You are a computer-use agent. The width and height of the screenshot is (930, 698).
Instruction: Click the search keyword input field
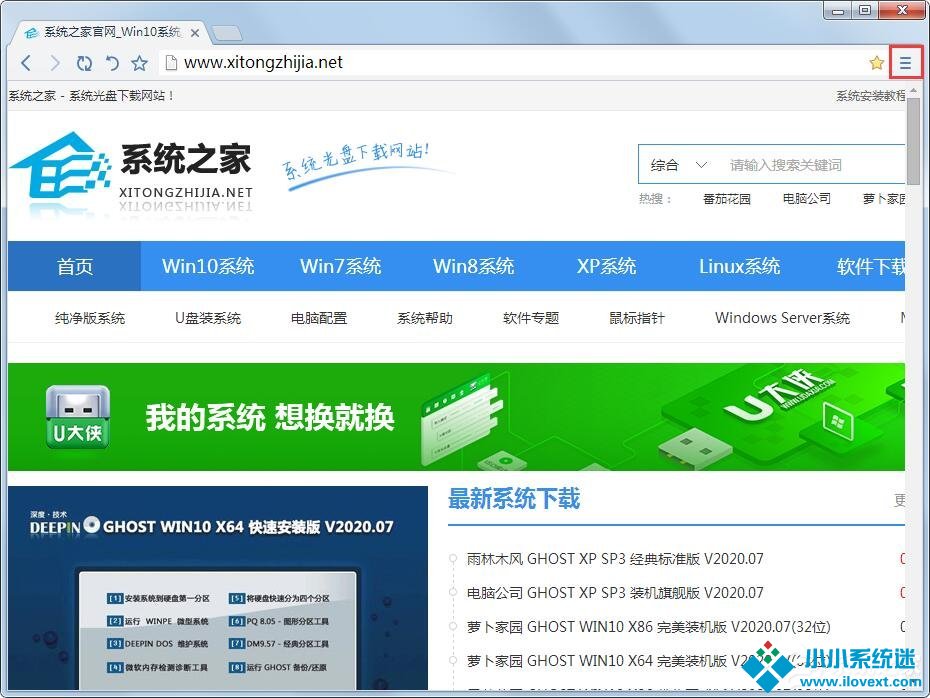coord(816,165)
